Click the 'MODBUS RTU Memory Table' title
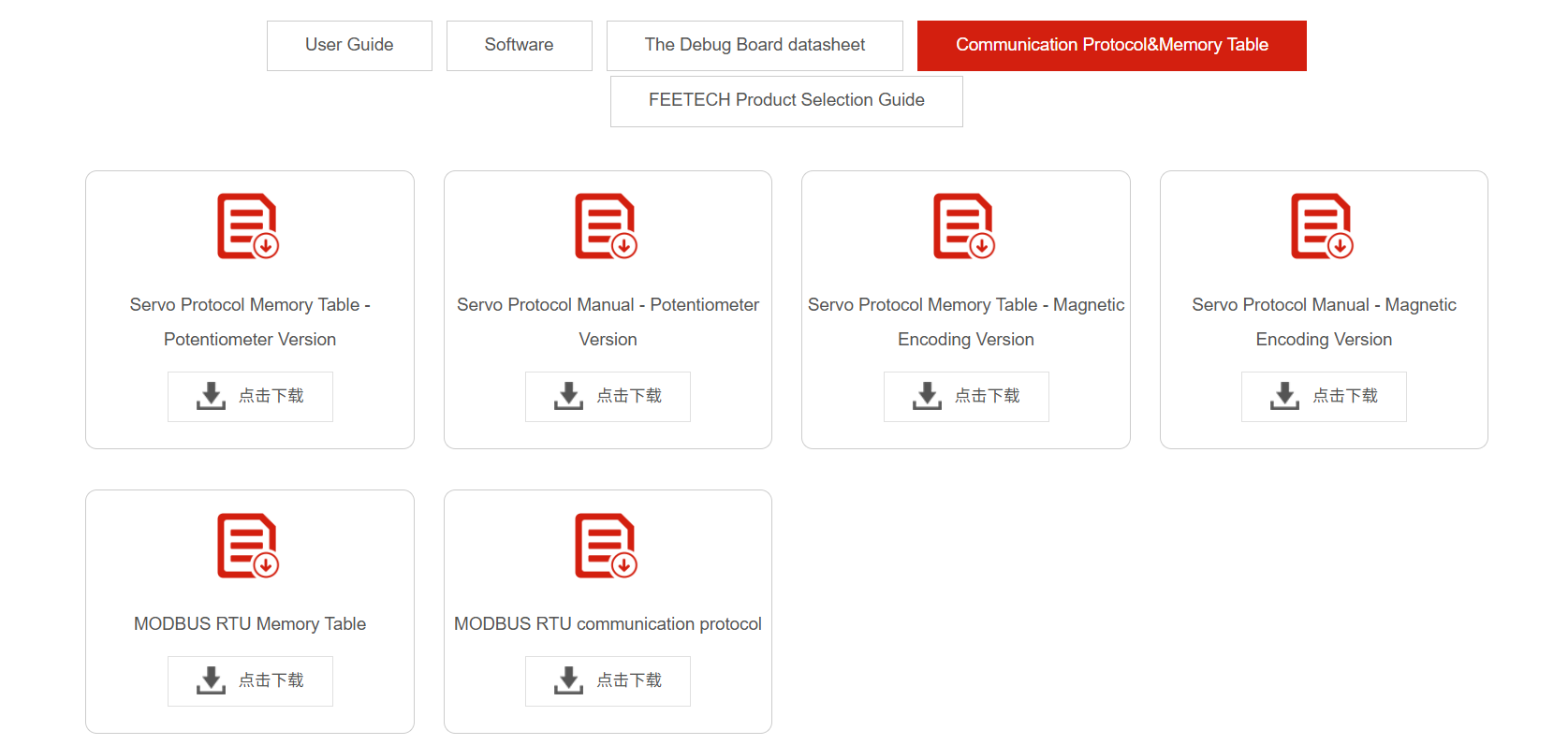The image size is (1568, 745). tap(250, 624)
